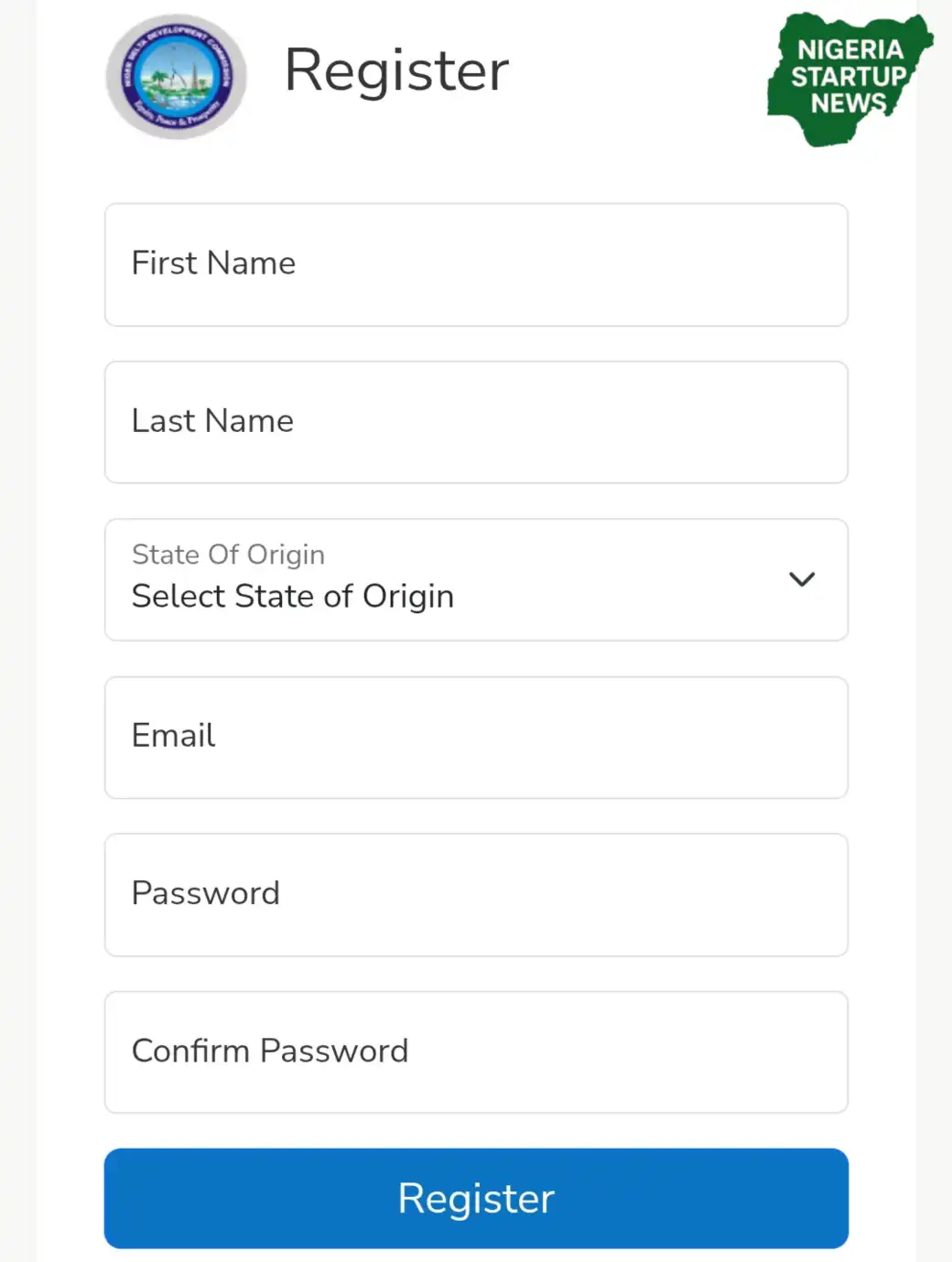Click the State of Origin chevron arrow
952x1262 pixels.
[x=801, y=579]
